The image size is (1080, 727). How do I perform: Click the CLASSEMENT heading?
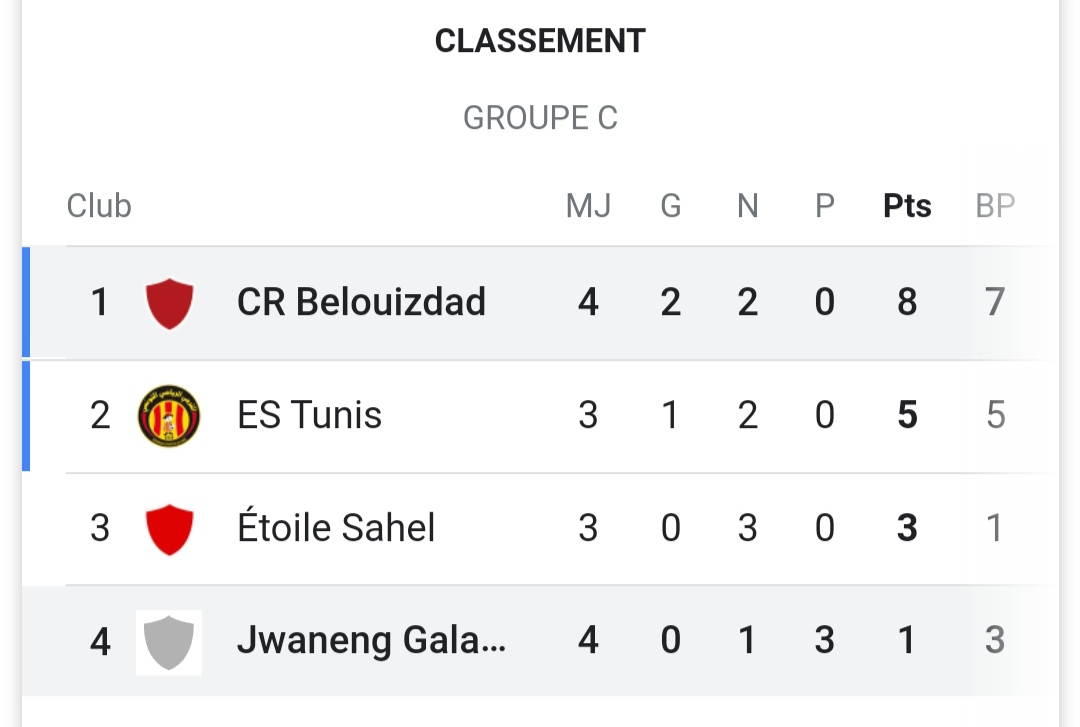click(x=540, y=41)
